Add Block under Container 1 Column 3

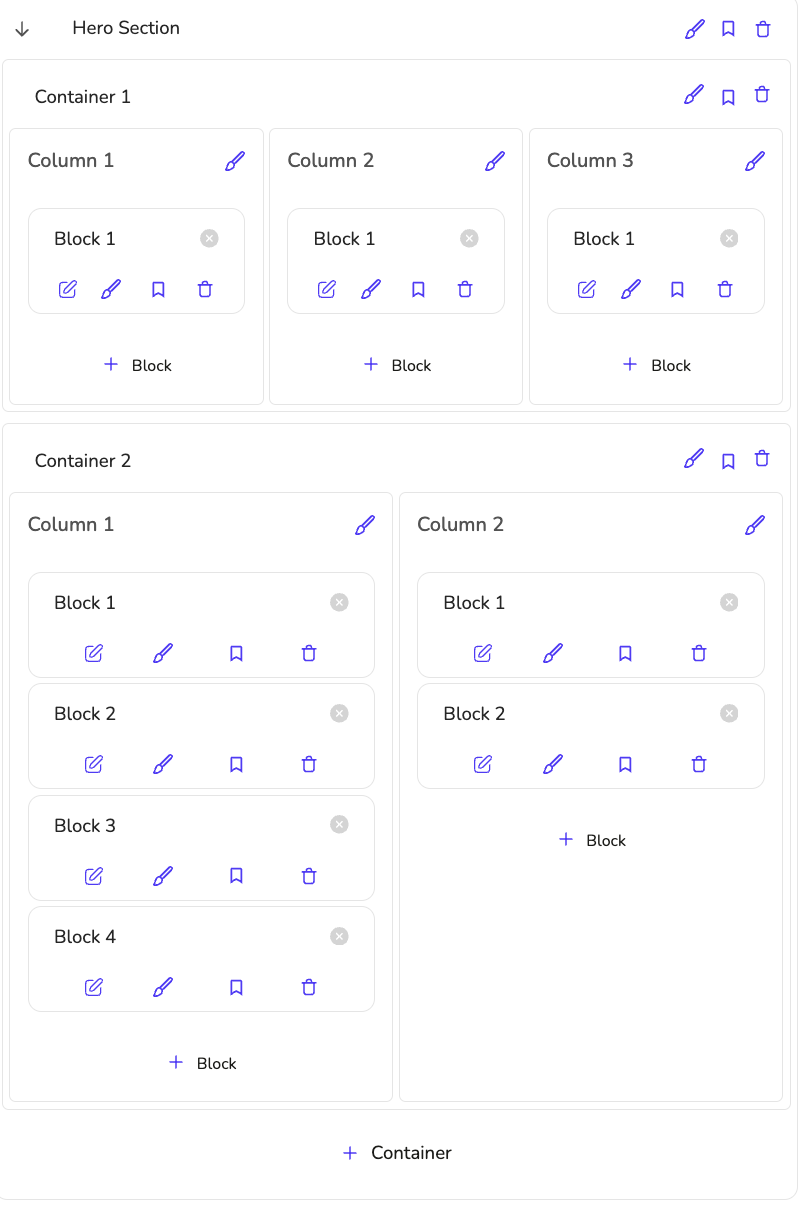657,365
